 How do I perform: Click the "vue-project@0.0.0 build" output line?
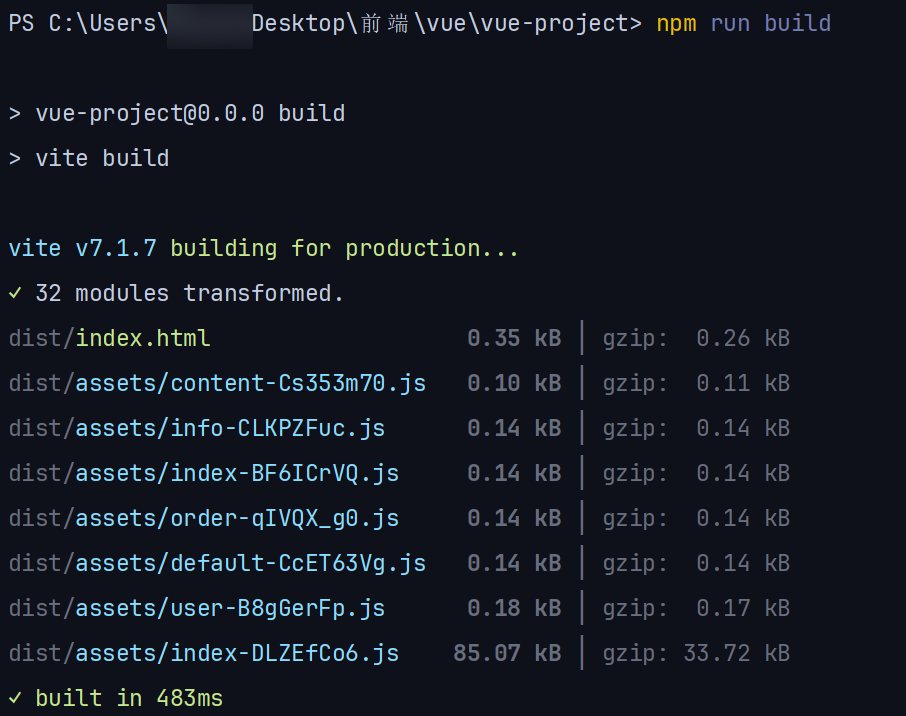coord(190,113)
